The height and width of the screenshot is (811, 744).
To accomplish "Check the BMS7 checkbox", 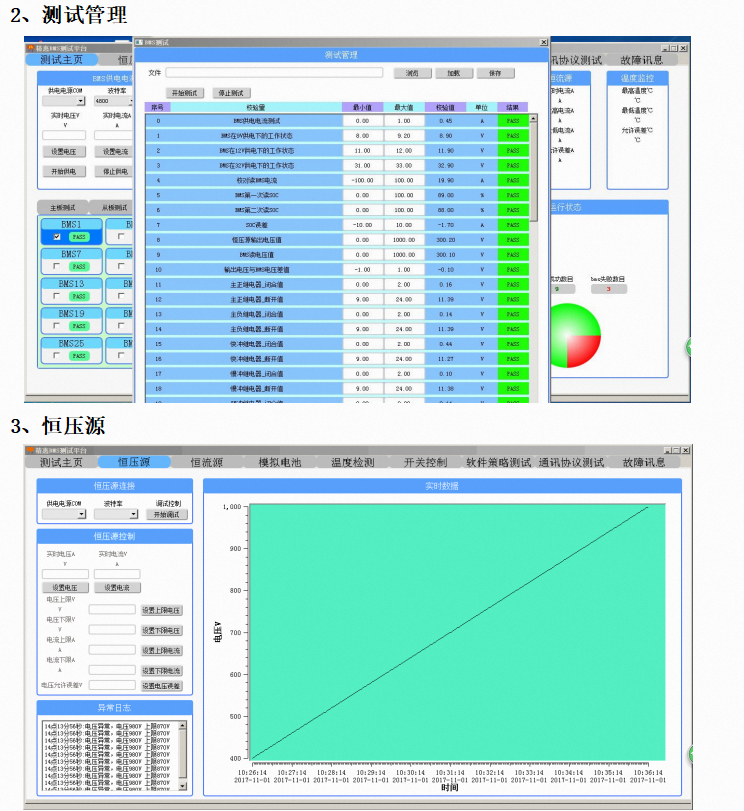I will 57,267.
